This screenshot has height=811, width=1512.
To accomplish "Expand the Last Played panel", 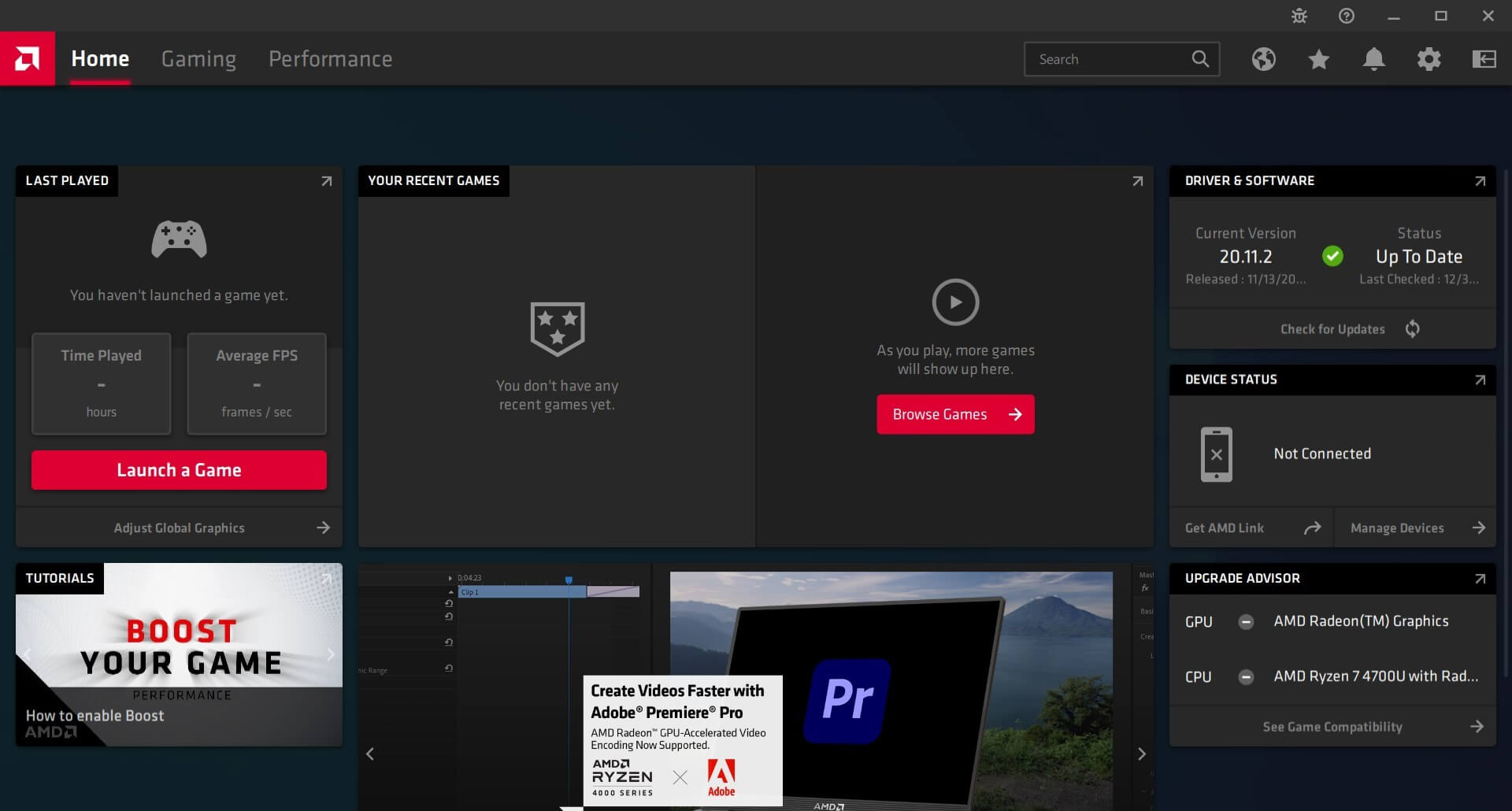I will click(x=326, y=181).
